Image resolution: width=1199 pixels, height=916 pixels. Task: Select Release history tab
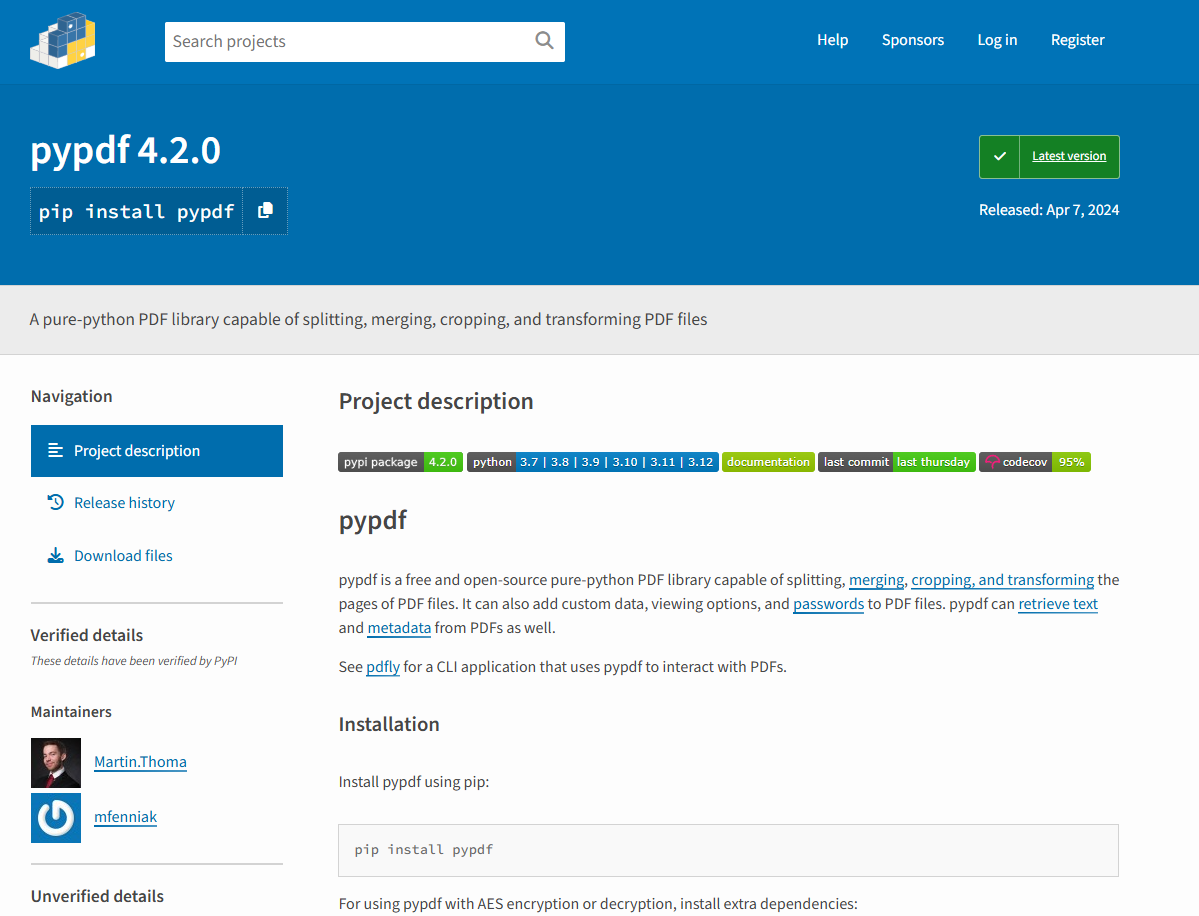click(157, 503)
